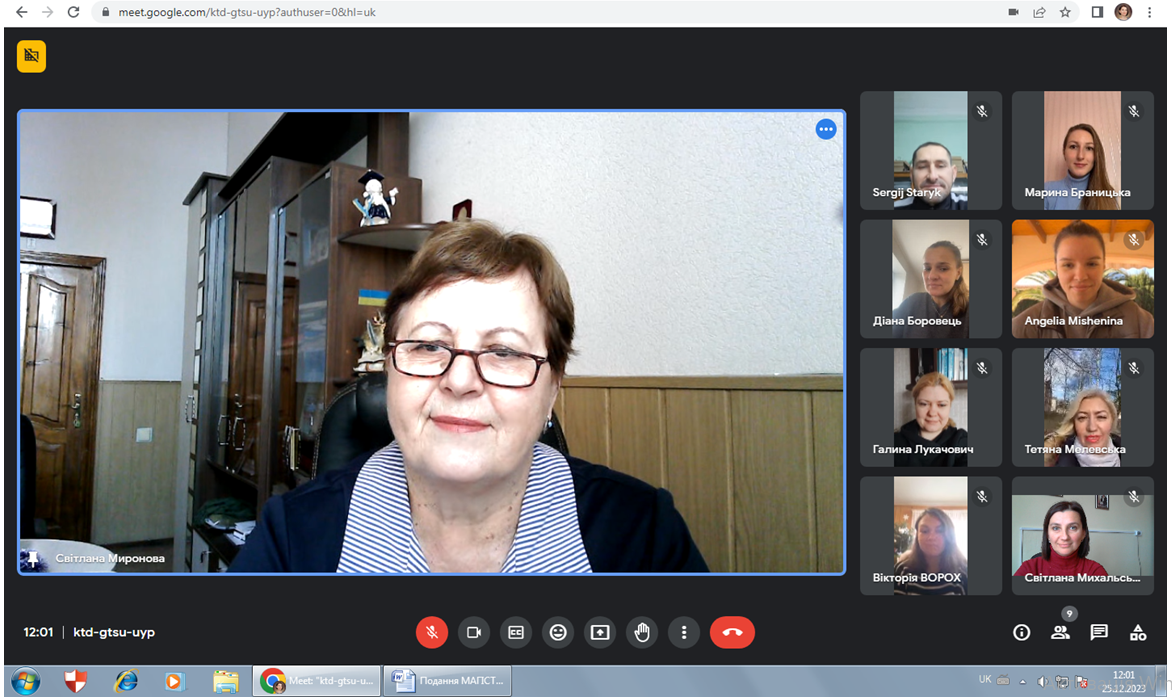Open the participants list panel
This screenshot has height=699, width=1172.
(1060, 632)
